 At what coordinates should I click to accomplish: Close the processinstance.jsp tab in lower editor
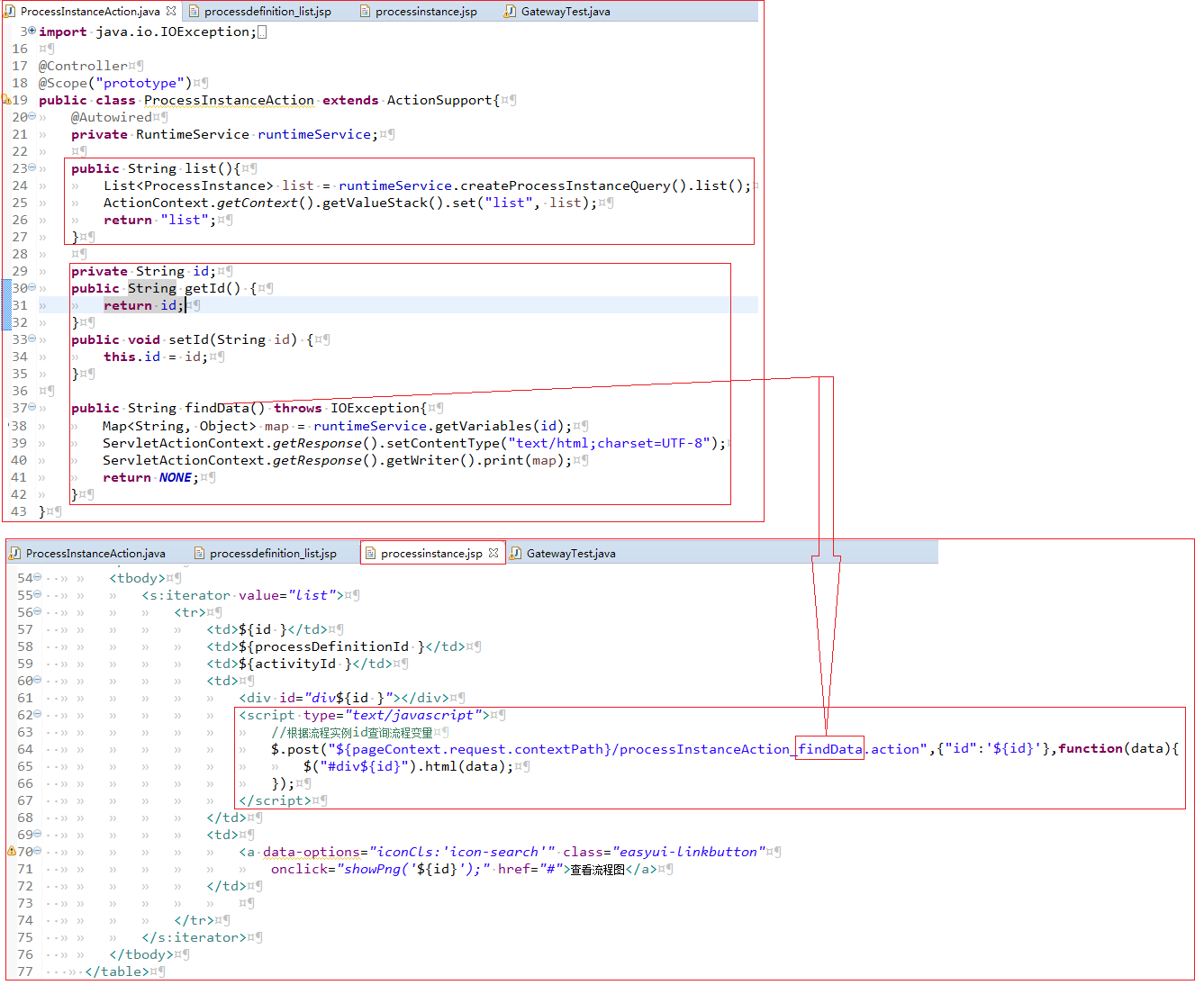[493, 553]
